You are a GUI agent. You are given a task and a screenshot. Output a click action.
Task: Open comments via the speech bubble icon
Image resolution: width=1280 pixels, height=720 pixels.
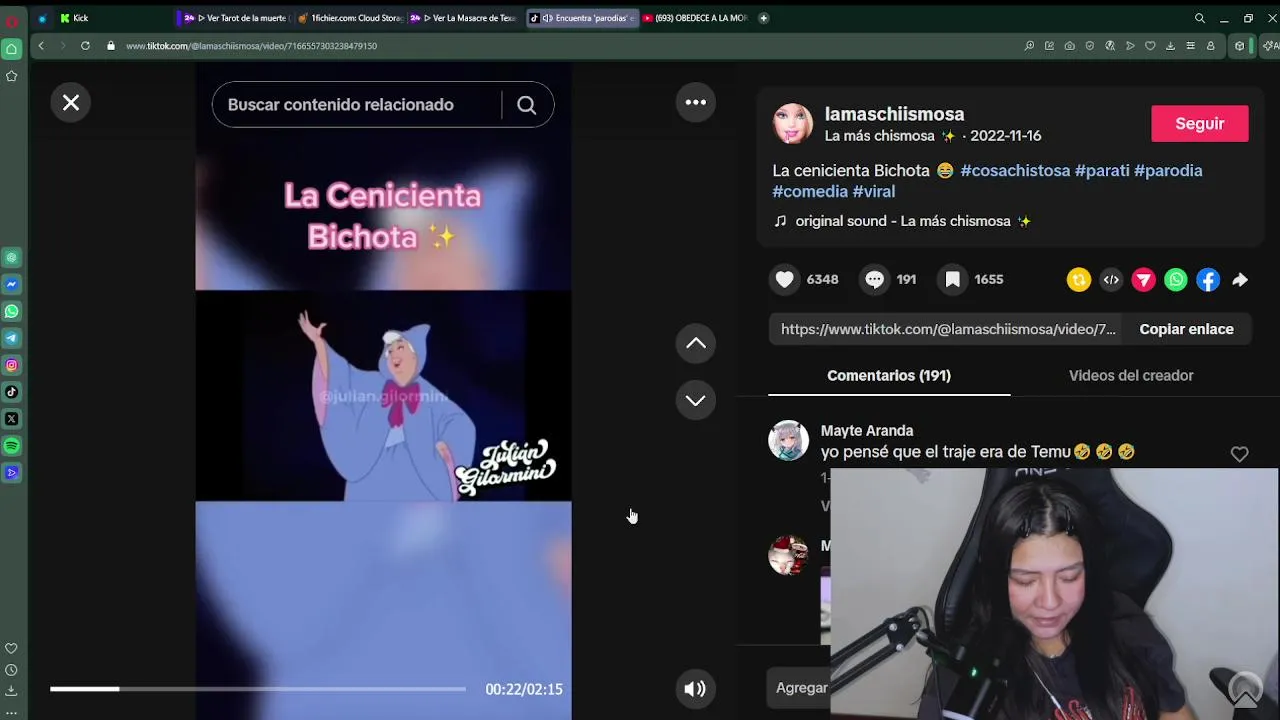(x=875, y=280)
